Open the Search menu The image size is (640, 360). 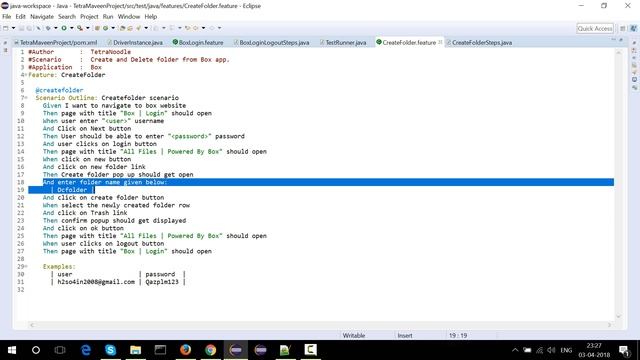tap(67, 17)
